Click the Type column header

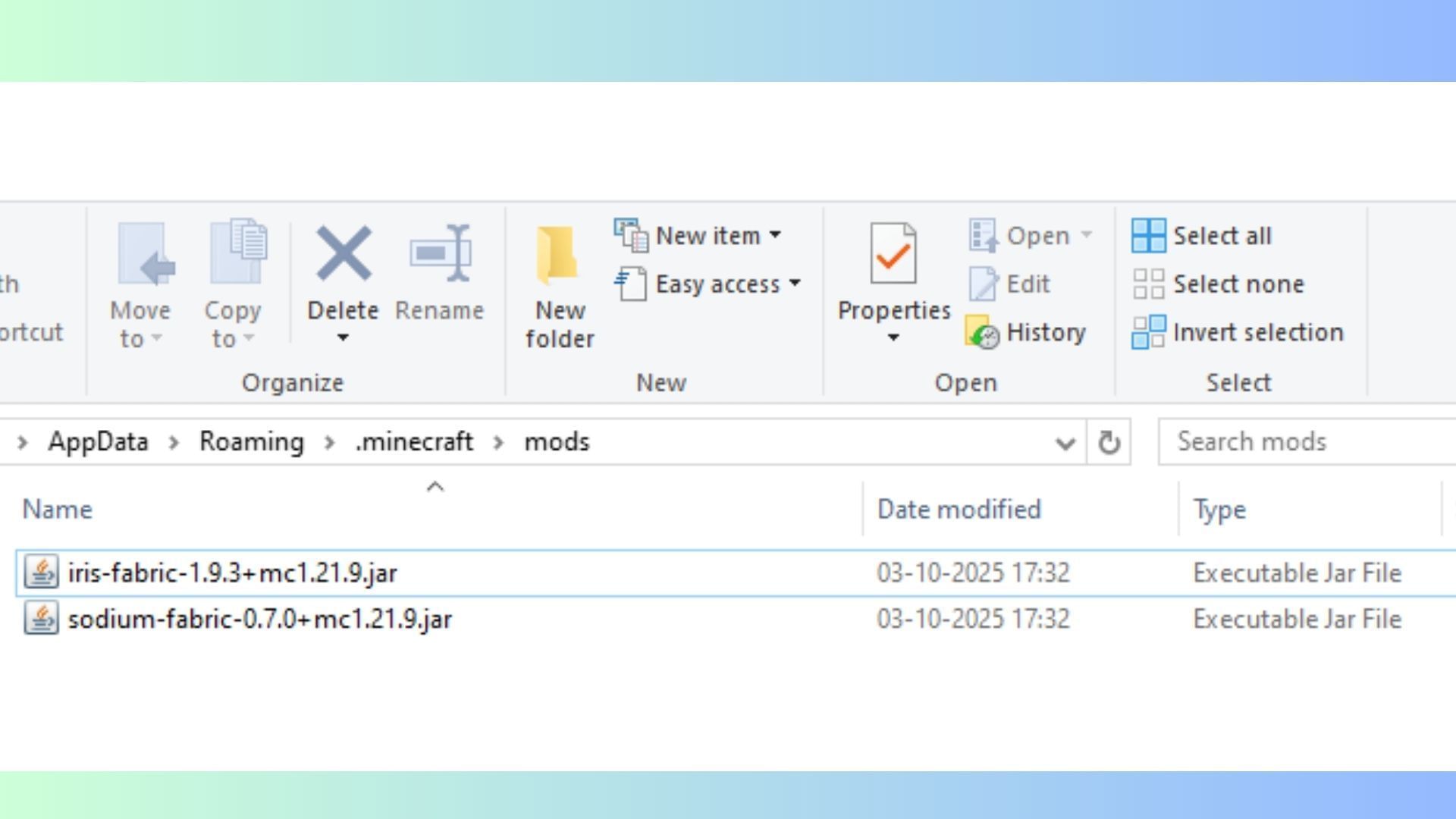click(x=1219, y=510)
